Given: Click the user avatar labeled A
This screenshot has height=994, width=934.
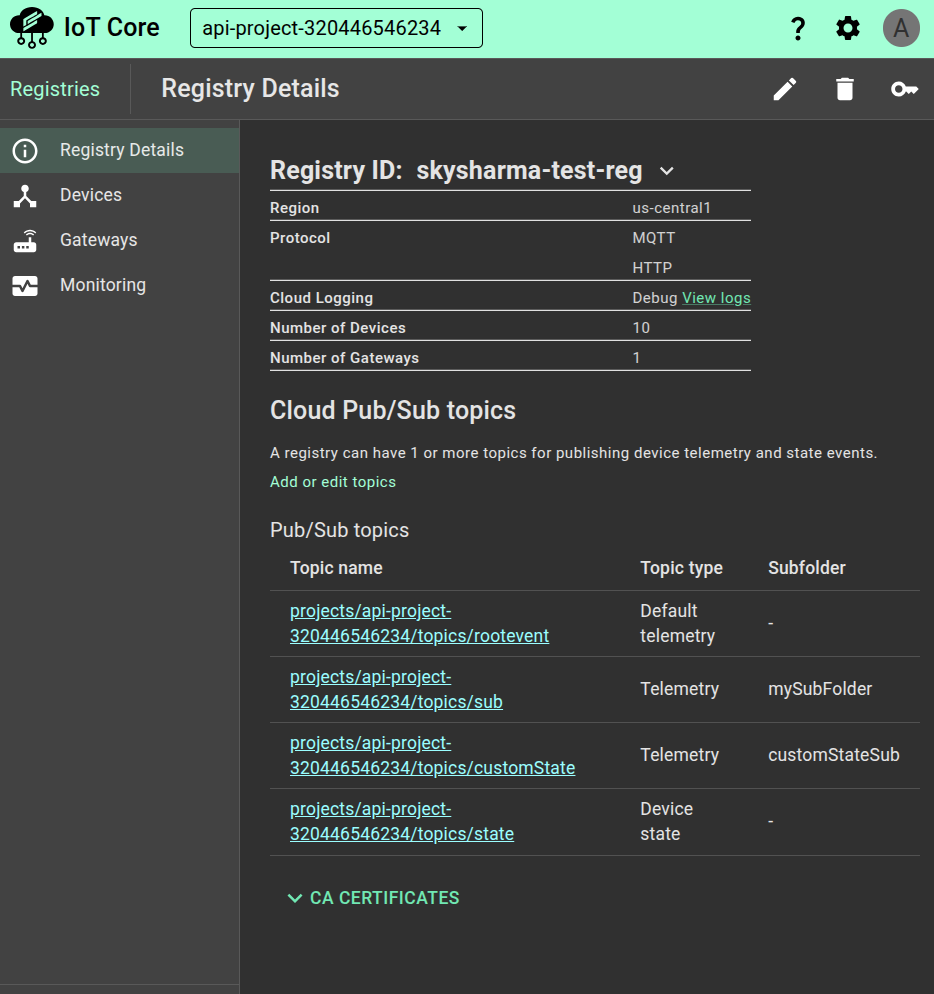Looking at the screenshot, I should point(901,29).
